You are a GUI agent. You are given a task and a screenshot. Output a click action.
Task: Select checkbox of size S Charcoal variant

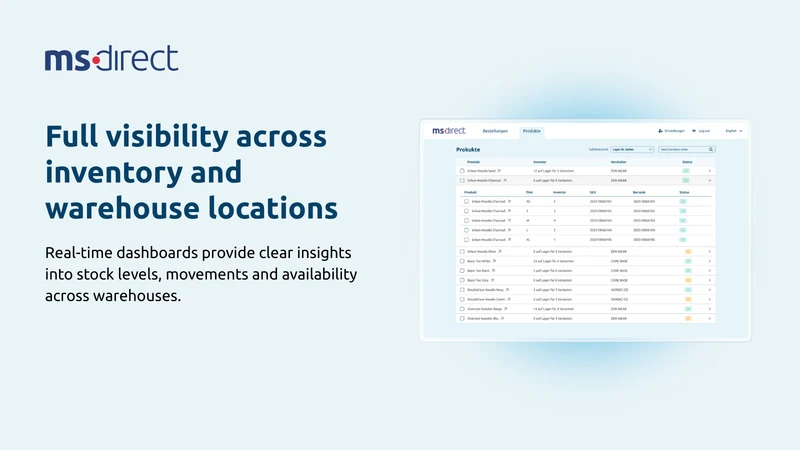pos(466,211)
